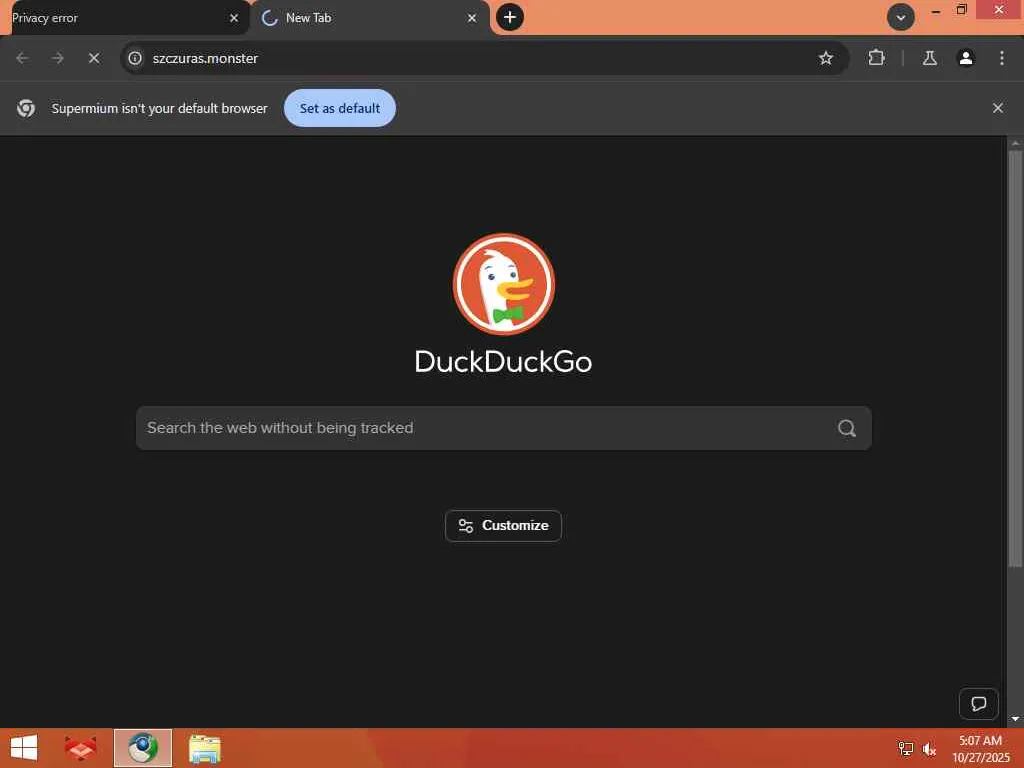Open File Explorer from taskbar

(204, 748)
